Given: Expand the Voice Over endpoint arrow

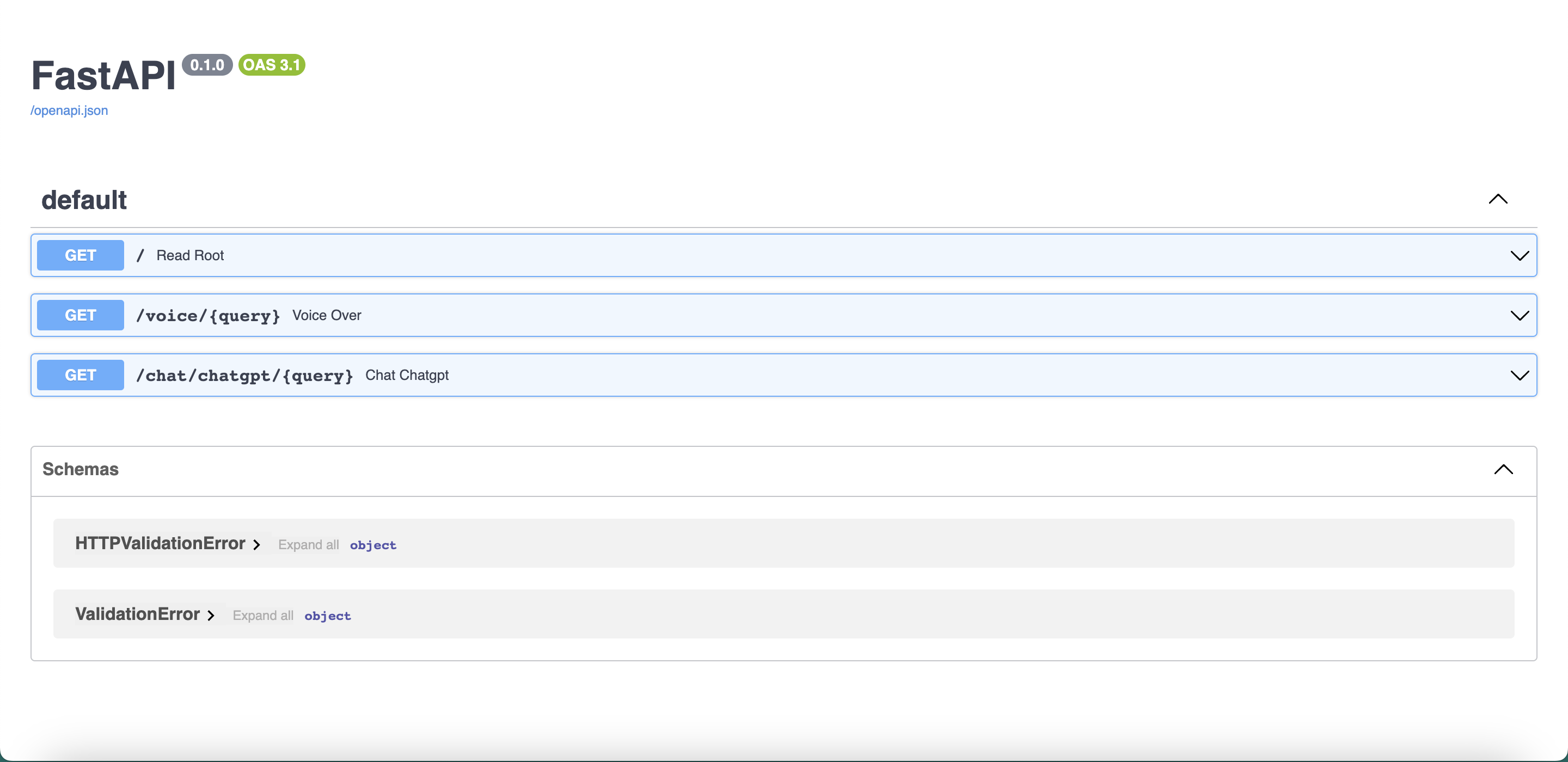Looking at the screenshot, I should pyautogui.click(x=1520, y=315).
